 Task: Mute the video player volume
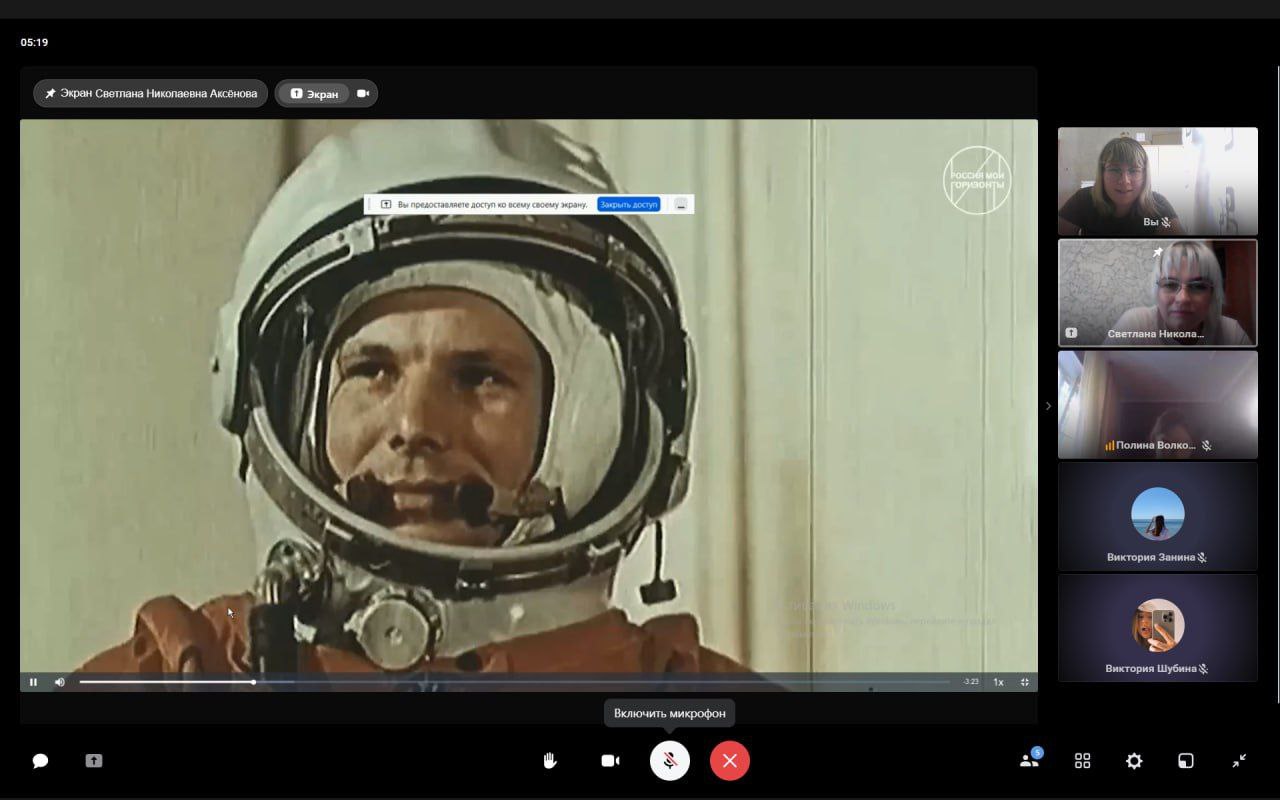59,682
